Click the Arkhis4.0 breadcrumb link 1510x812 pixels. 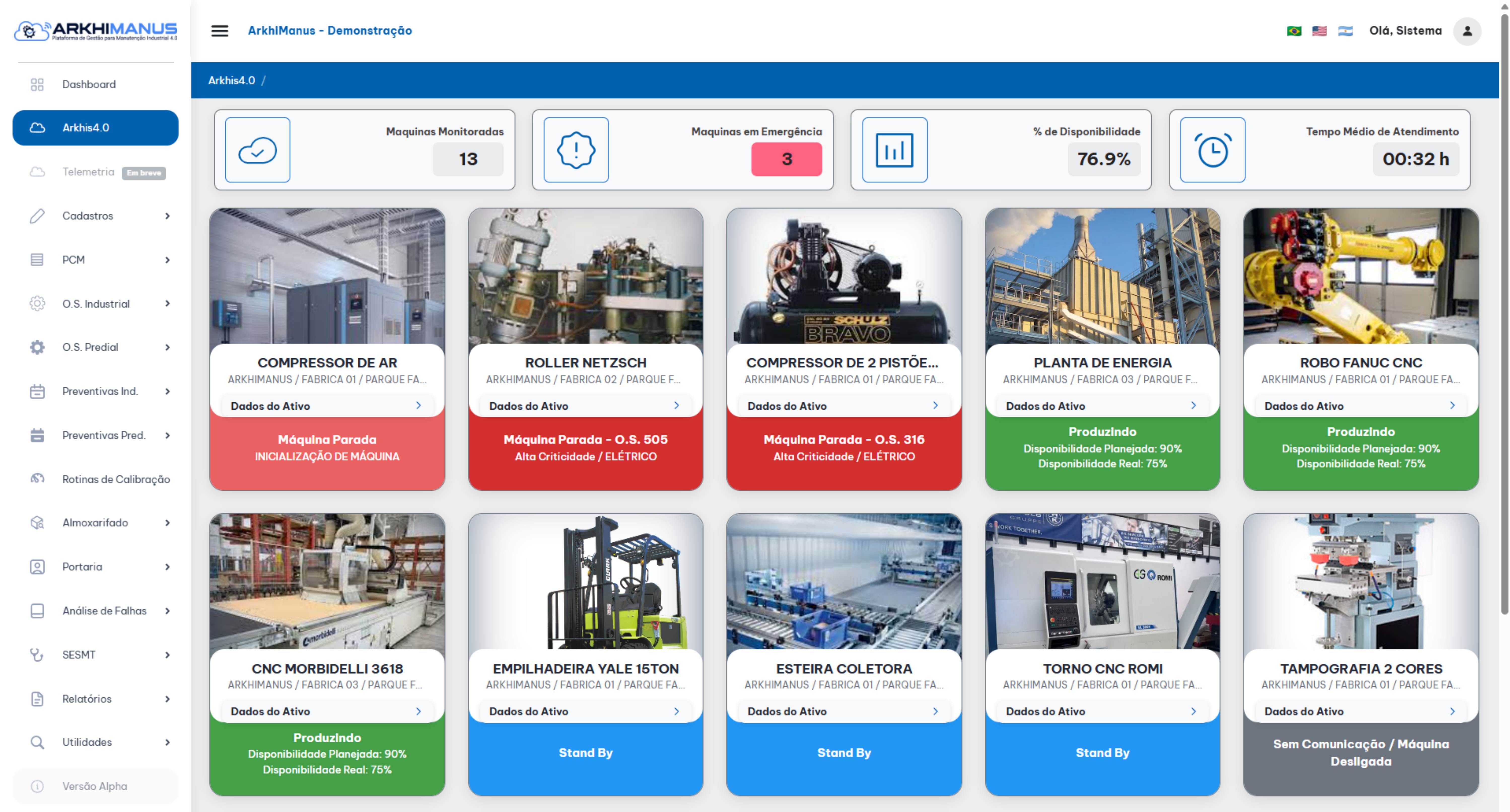(x=232, y=80)
